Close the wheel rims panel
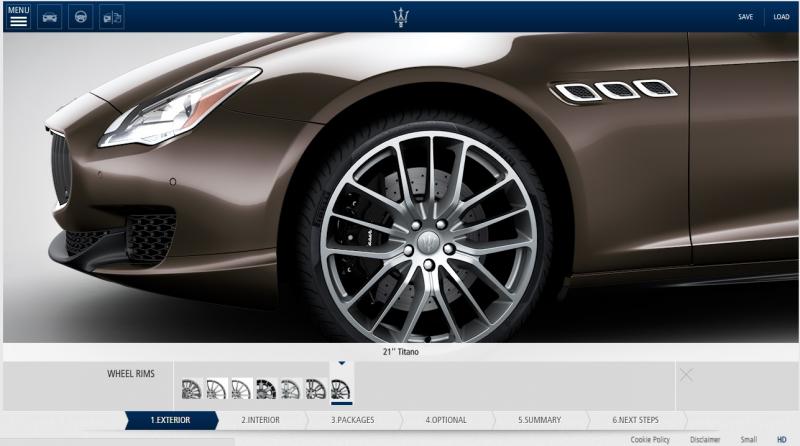Image resolution: width=800 pixels, height=446 pixels. pyautogui.click(x=686, y=374)
